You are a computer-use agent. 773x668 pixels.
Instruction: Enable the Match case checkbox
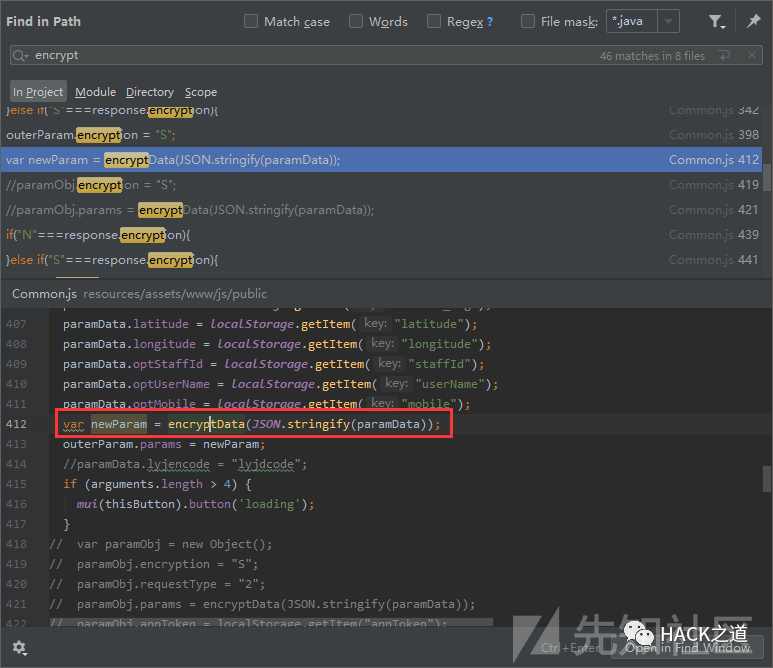pos(251,21)
